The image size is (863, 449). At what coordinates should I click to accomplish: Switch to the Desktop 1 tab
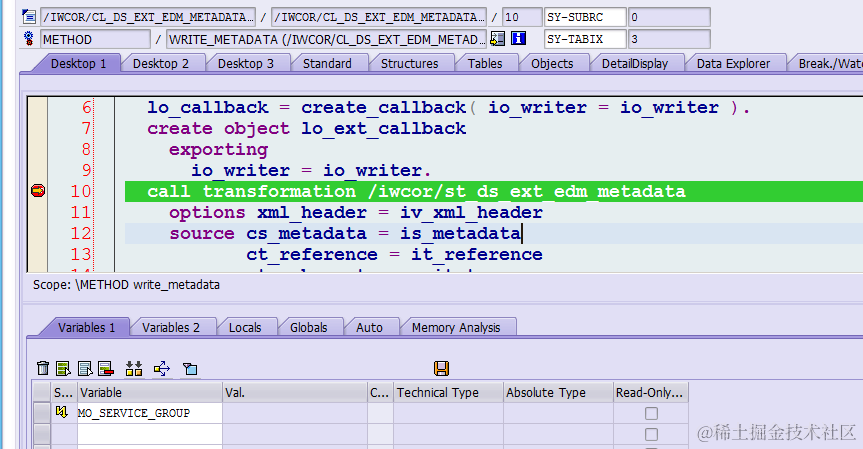pos(78,63)
